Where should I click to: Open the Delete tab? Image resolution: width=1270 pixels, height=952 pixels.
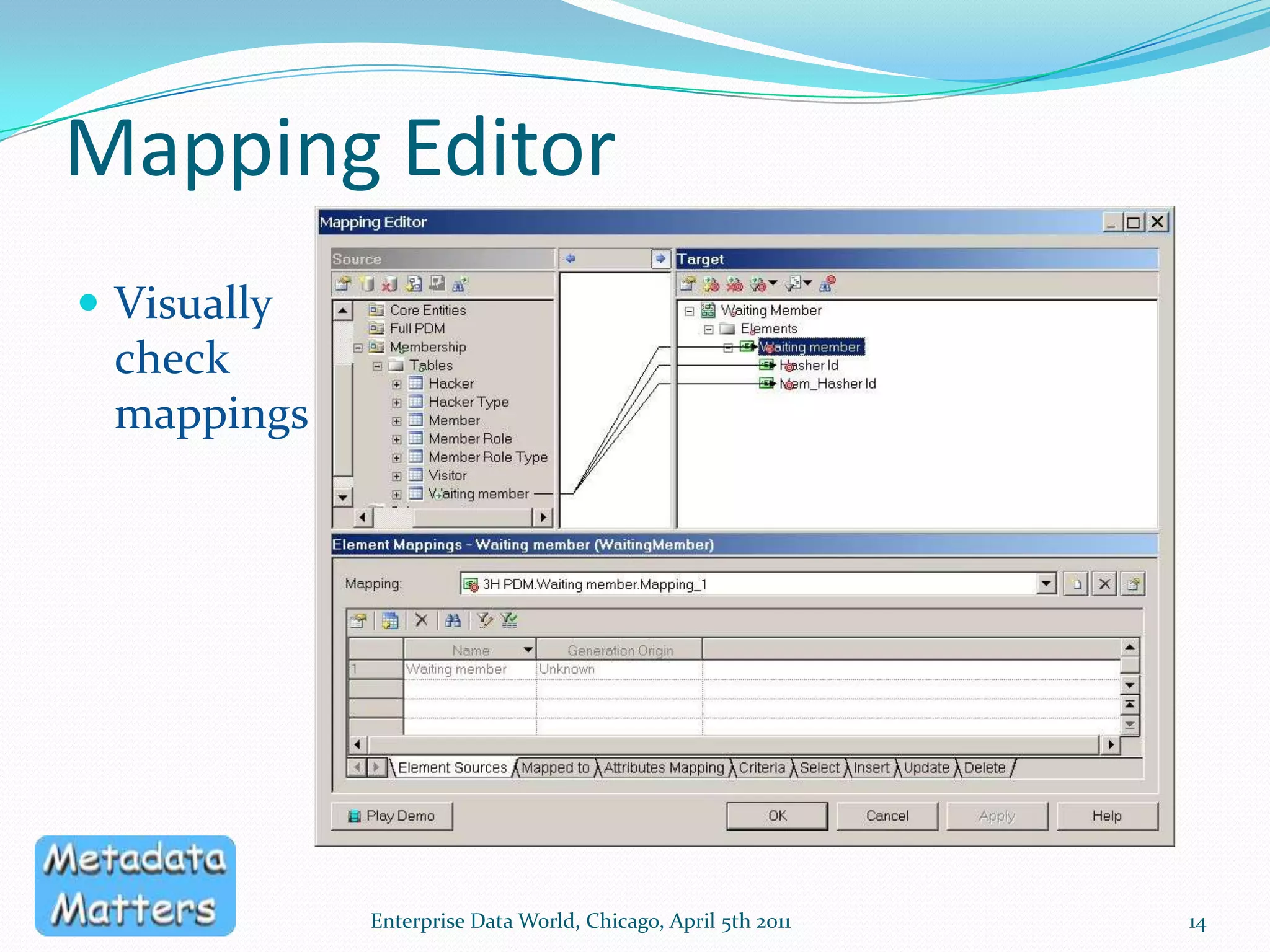(984, 768)
